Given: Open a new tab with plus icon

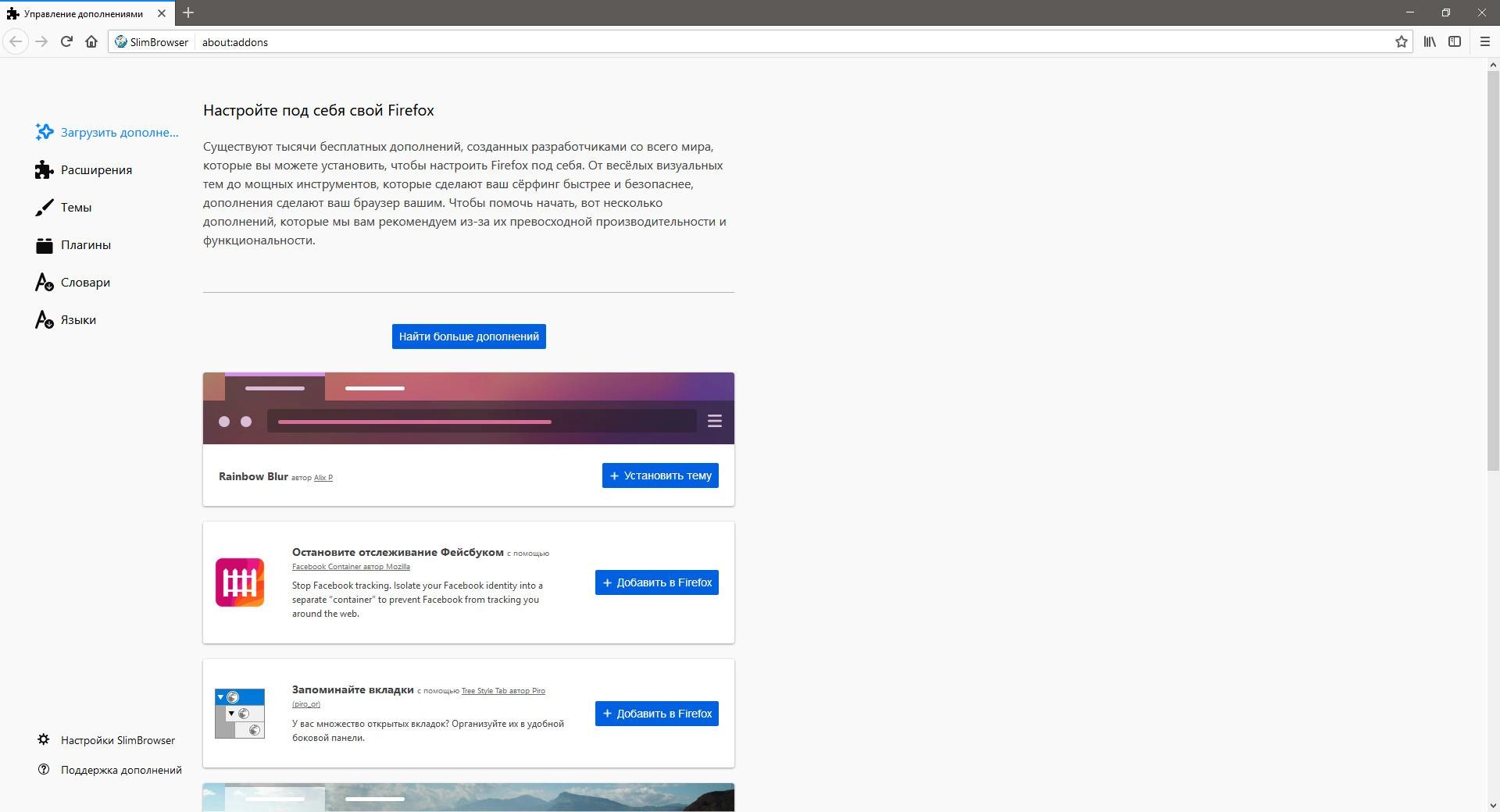Looking at the screenshot, I should point(188,12).
